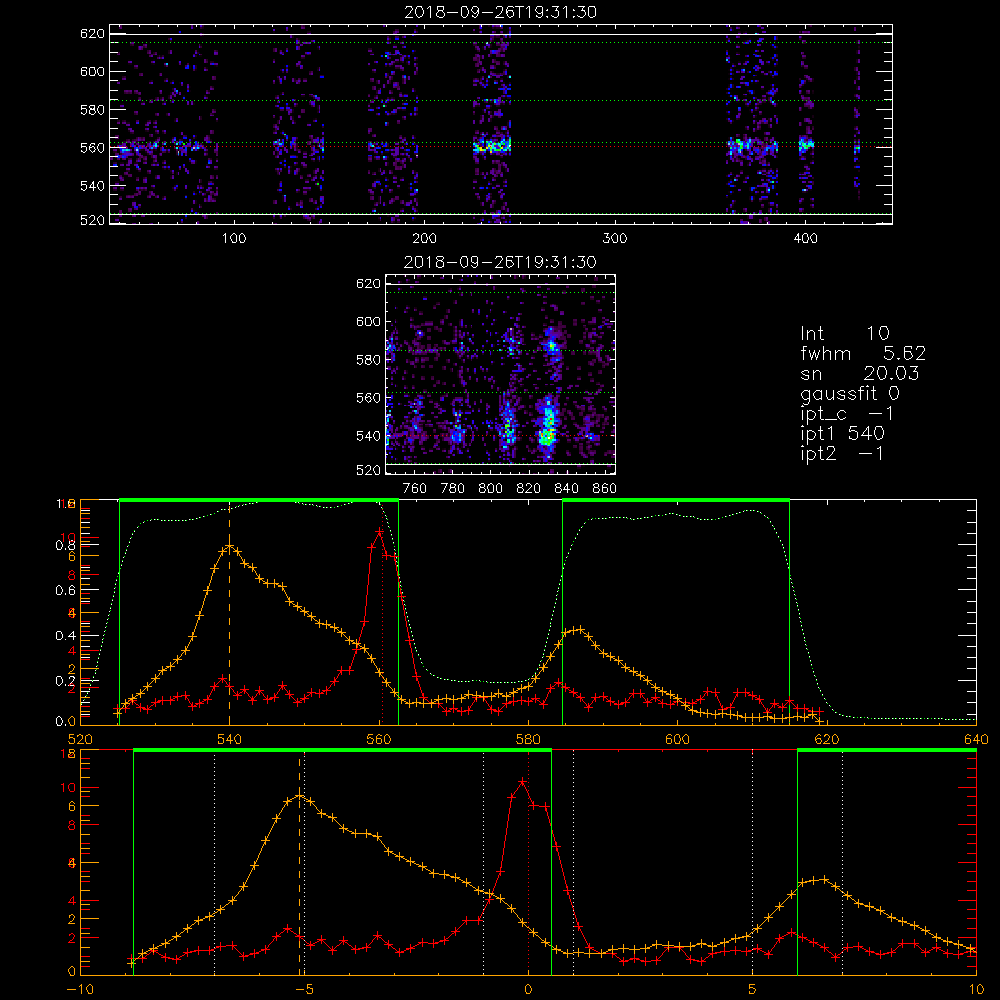Click the middle plot timestamp title
This screenshot has width=1000, height=1000.
tap(501, 262)
